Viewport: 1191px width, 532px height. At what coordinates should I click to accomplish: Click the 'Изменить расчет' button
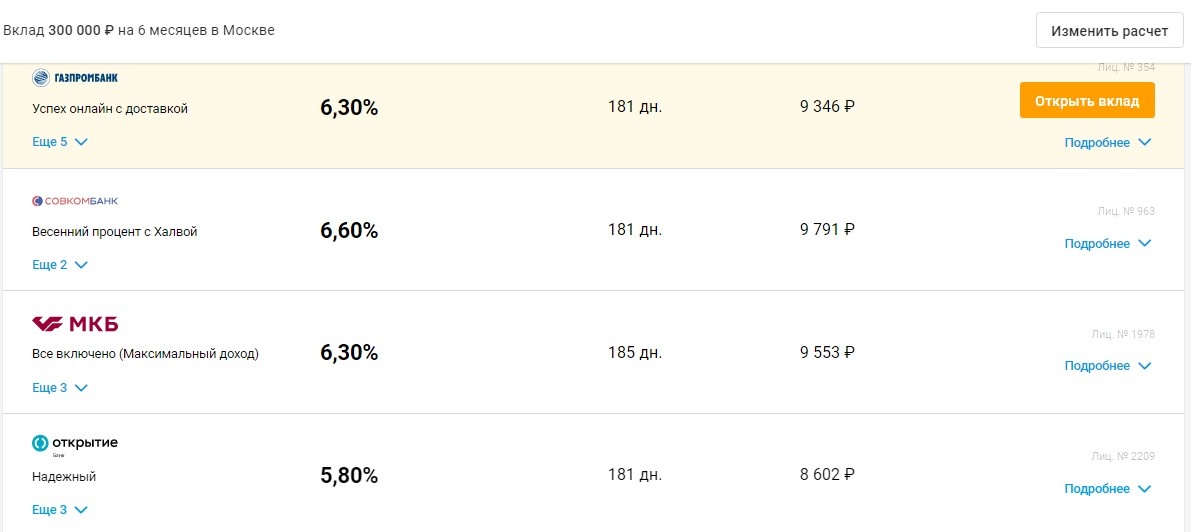(1109, 31)
